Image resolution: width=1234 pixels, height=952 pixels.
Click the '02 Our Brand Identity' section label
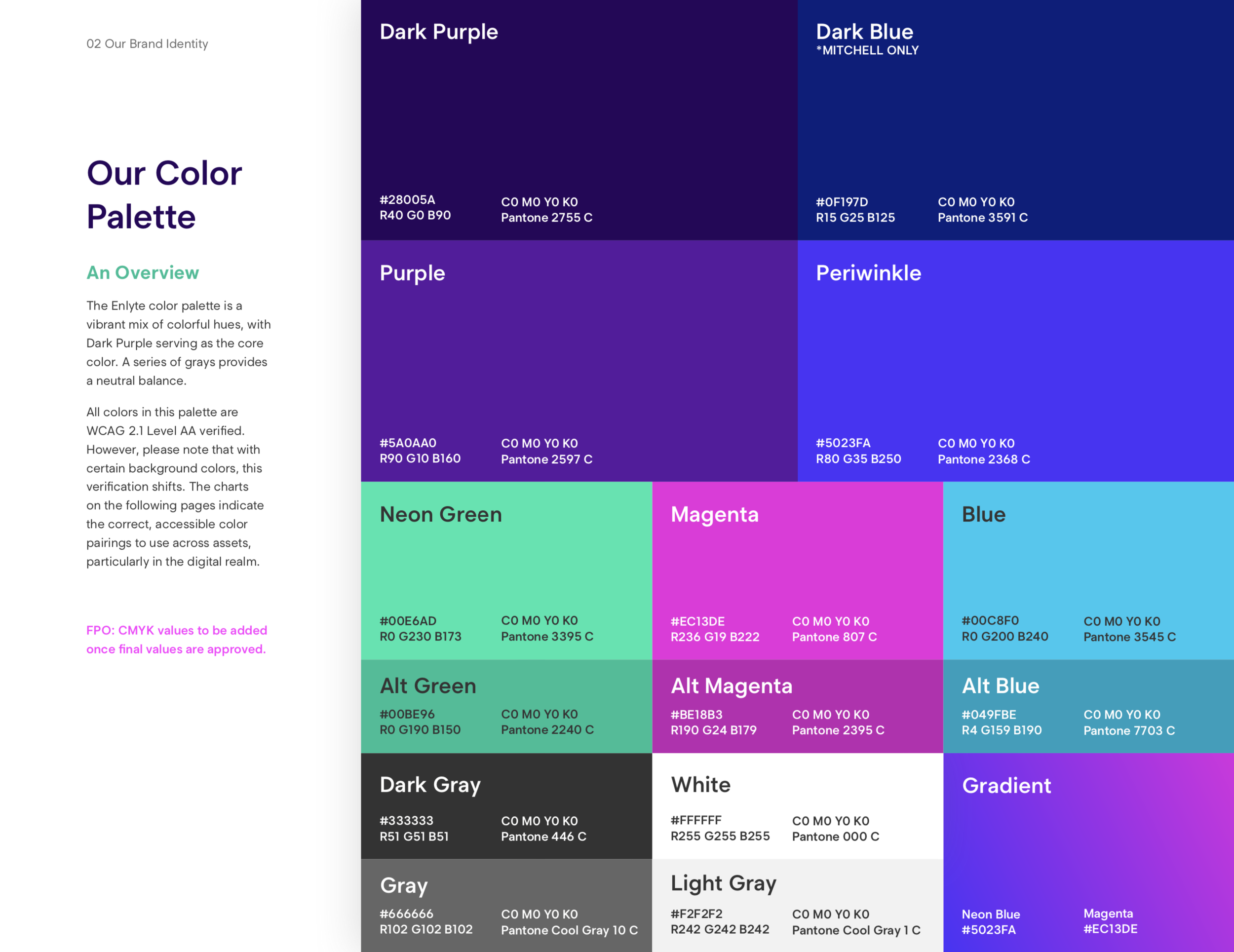click(147, 43)
